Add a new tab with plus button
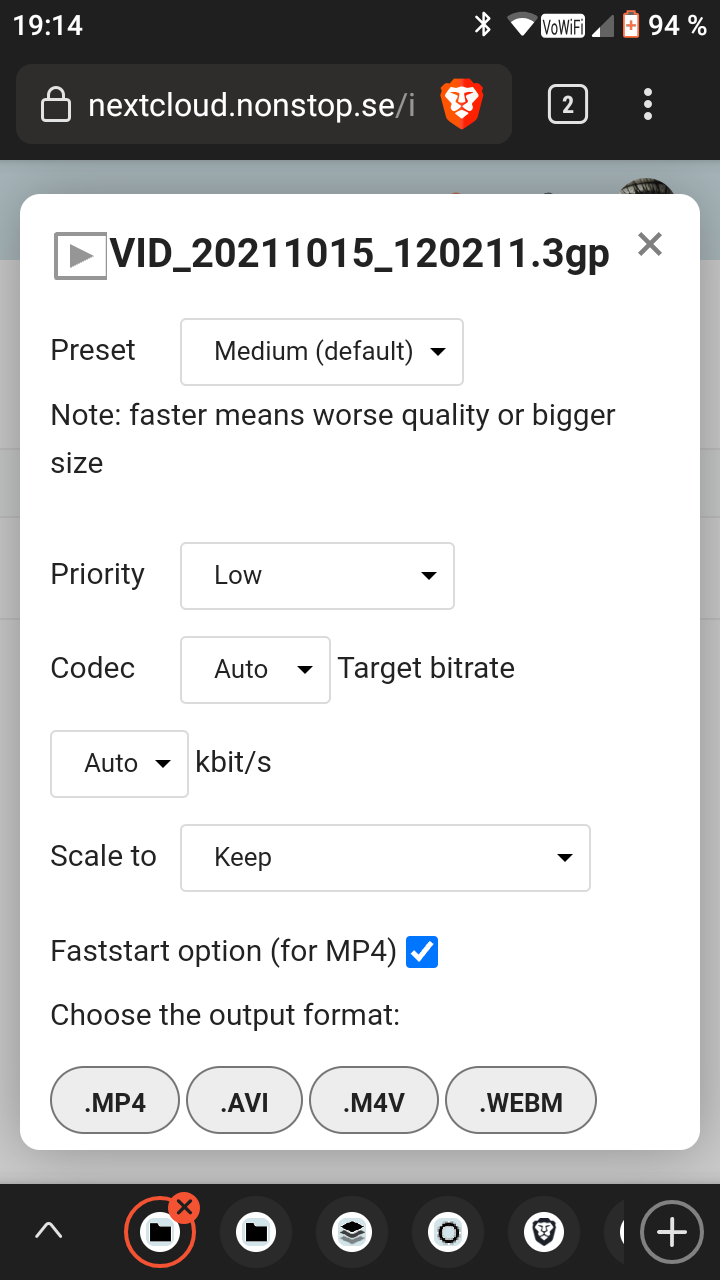This screenshot has height=1280, width=720. pyautogui.click(x=671, y=1233)
